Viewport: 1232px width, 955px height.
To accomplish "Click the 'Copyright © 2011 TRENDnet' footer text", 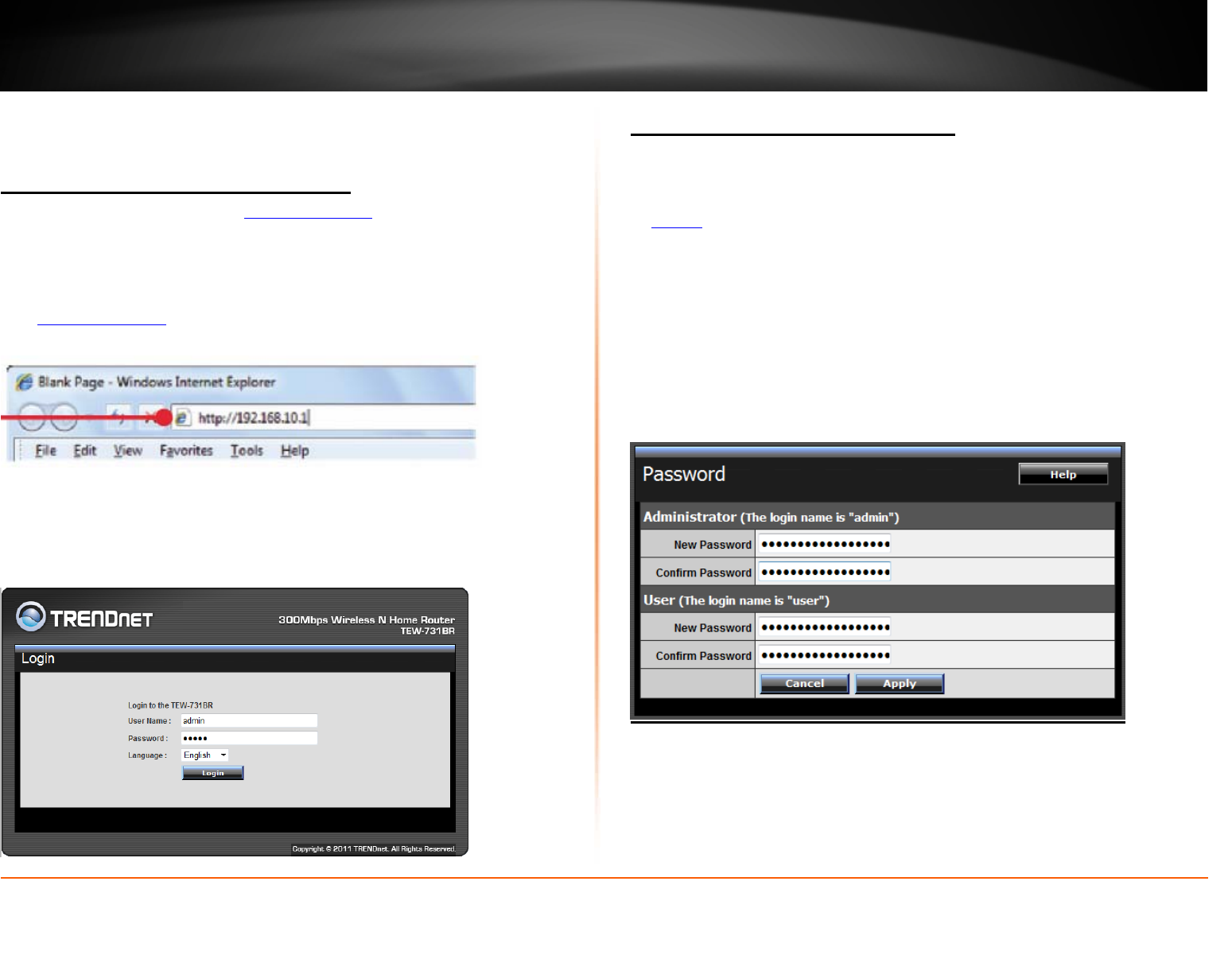I will tap(374, 849).
